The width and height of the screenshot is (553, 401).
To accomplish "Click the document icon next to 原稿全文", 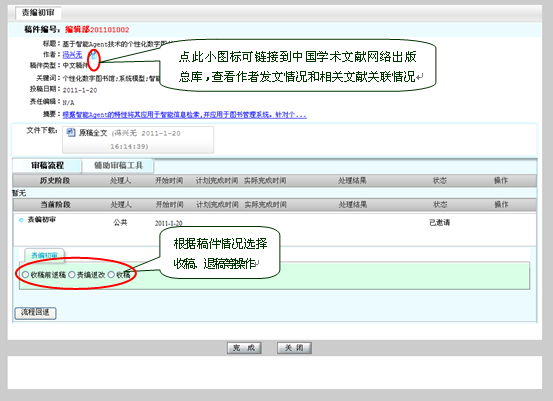I will click(x=71, y=133).
